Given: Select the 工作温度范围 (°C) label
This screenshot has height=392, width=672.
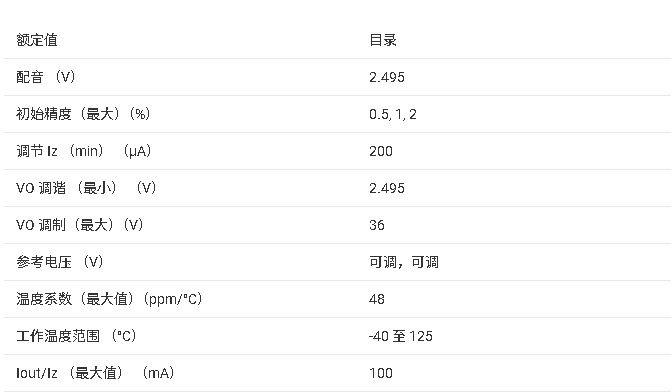Looking at the screenshot, I should click(x=76, y=335).
